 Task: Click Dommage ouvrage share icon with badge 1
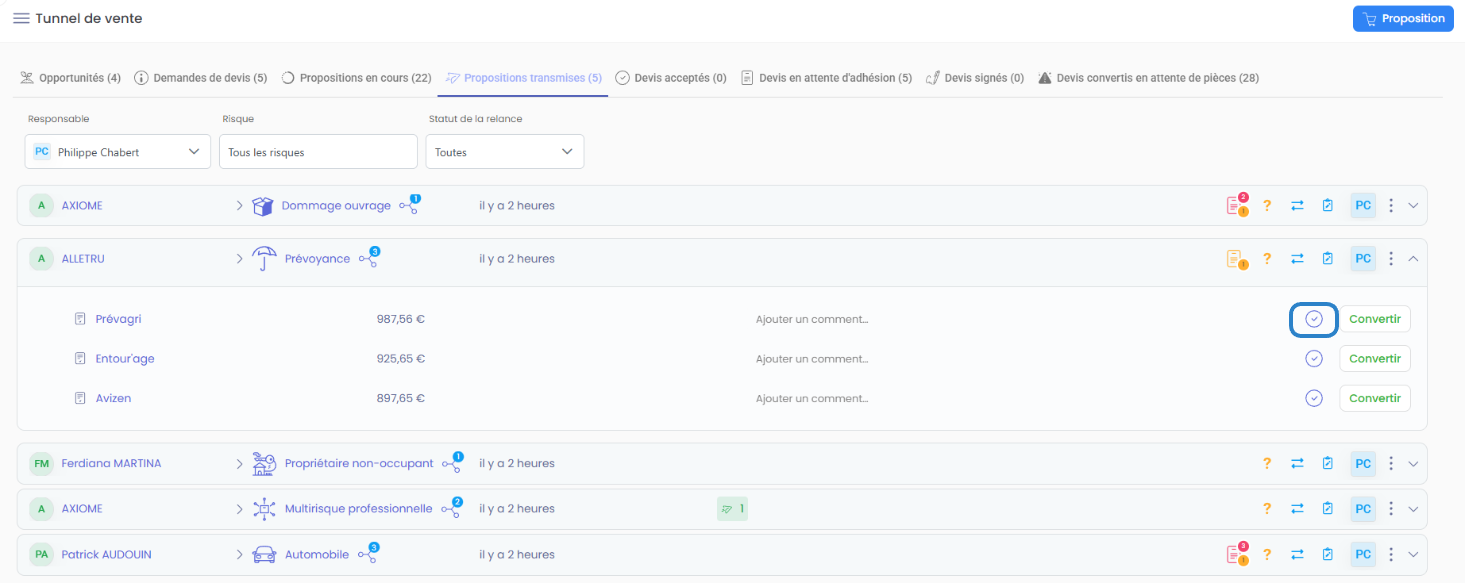[409, 205]
